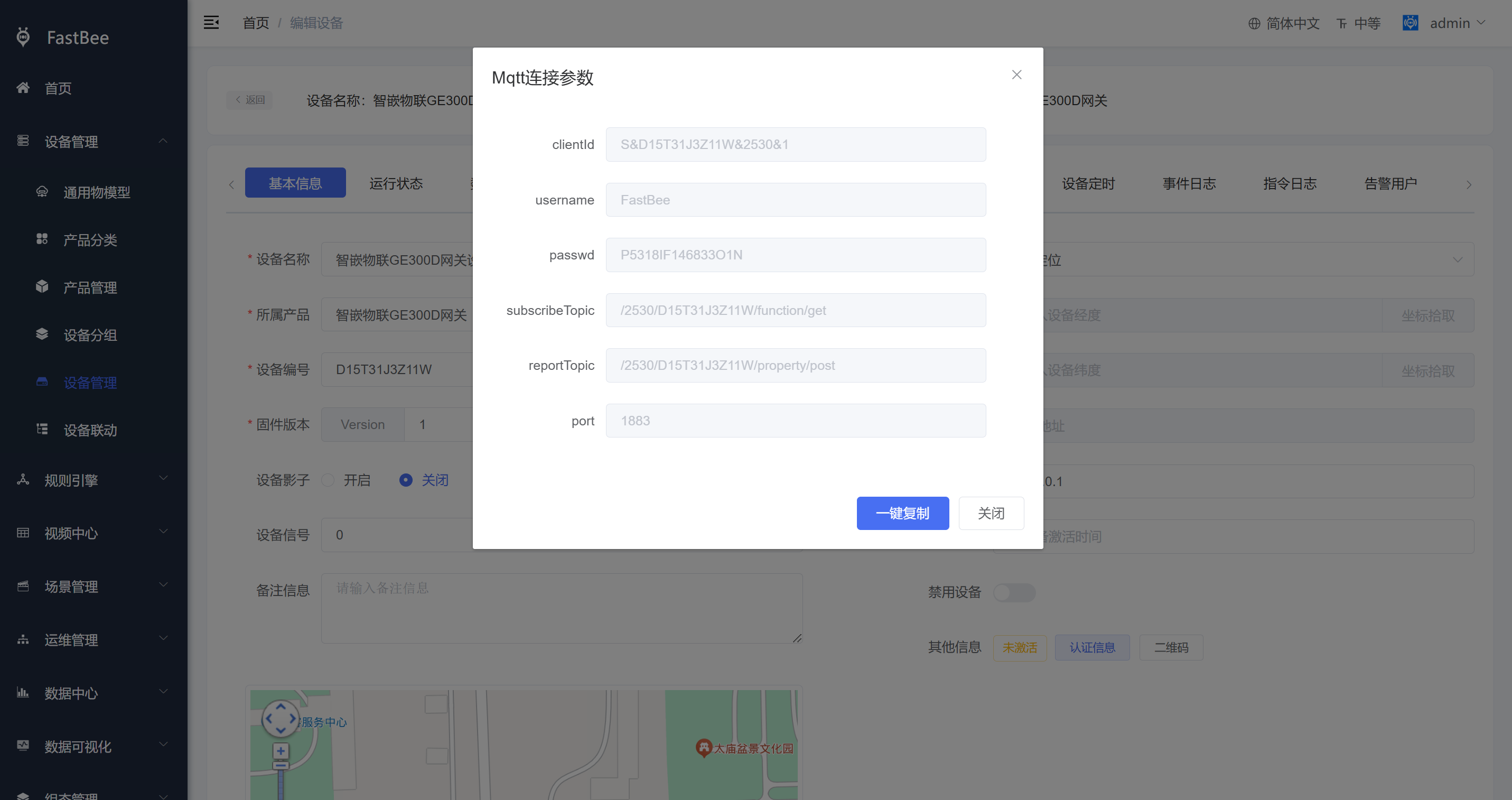Expand the 数据中心 sidebar group
Image resolution: width=1512 pixels, height=800 pixels.
point(163,692)
